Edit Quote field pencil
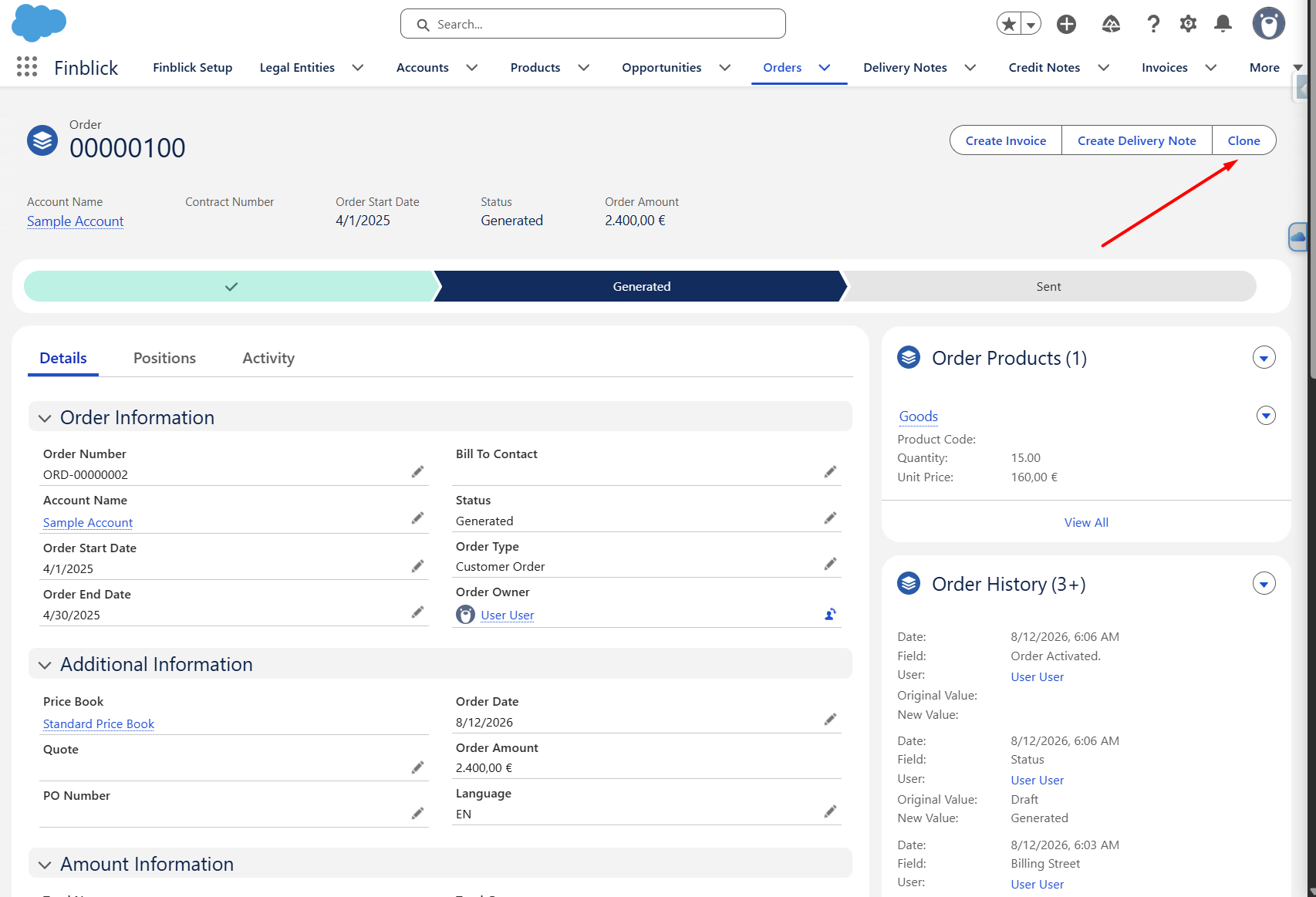Screen dimensions: 1316x897 click(x=417, y=767)
